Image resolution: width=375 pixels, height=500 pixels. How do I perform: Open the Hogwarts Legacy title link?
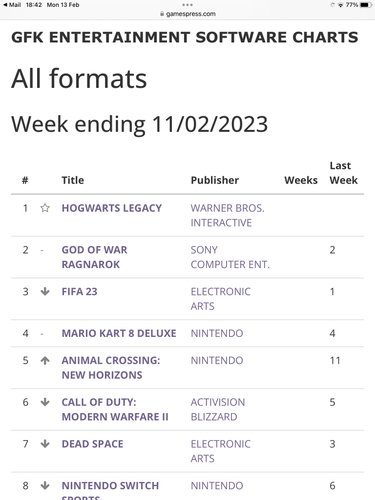pyautogui.click(x=112, y=208)
